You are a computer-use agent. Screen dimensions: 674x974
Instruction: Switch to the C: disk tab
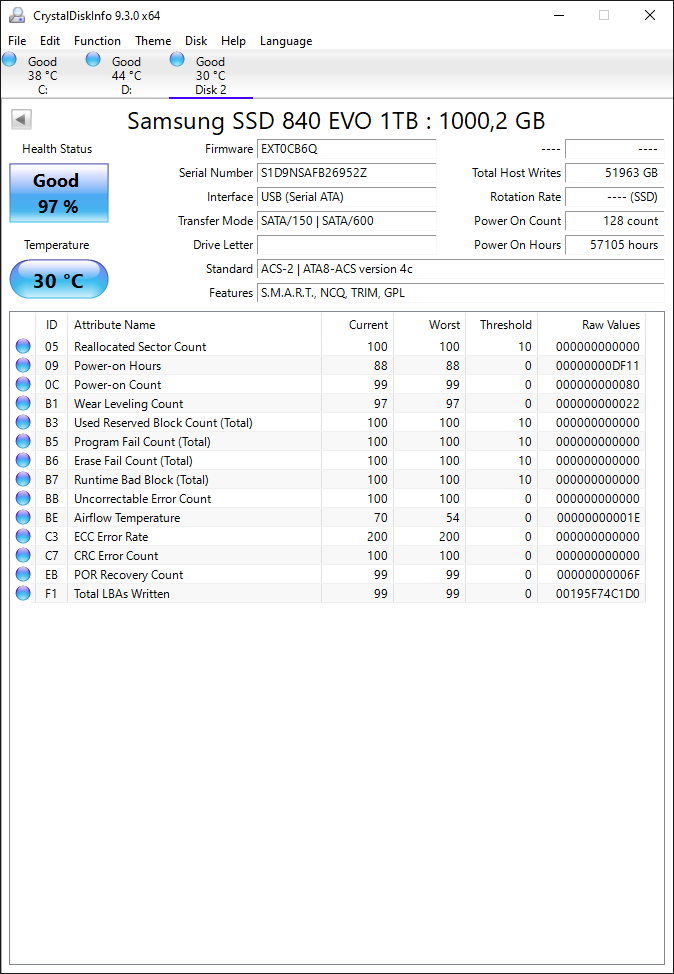click(x=42, y=75)
